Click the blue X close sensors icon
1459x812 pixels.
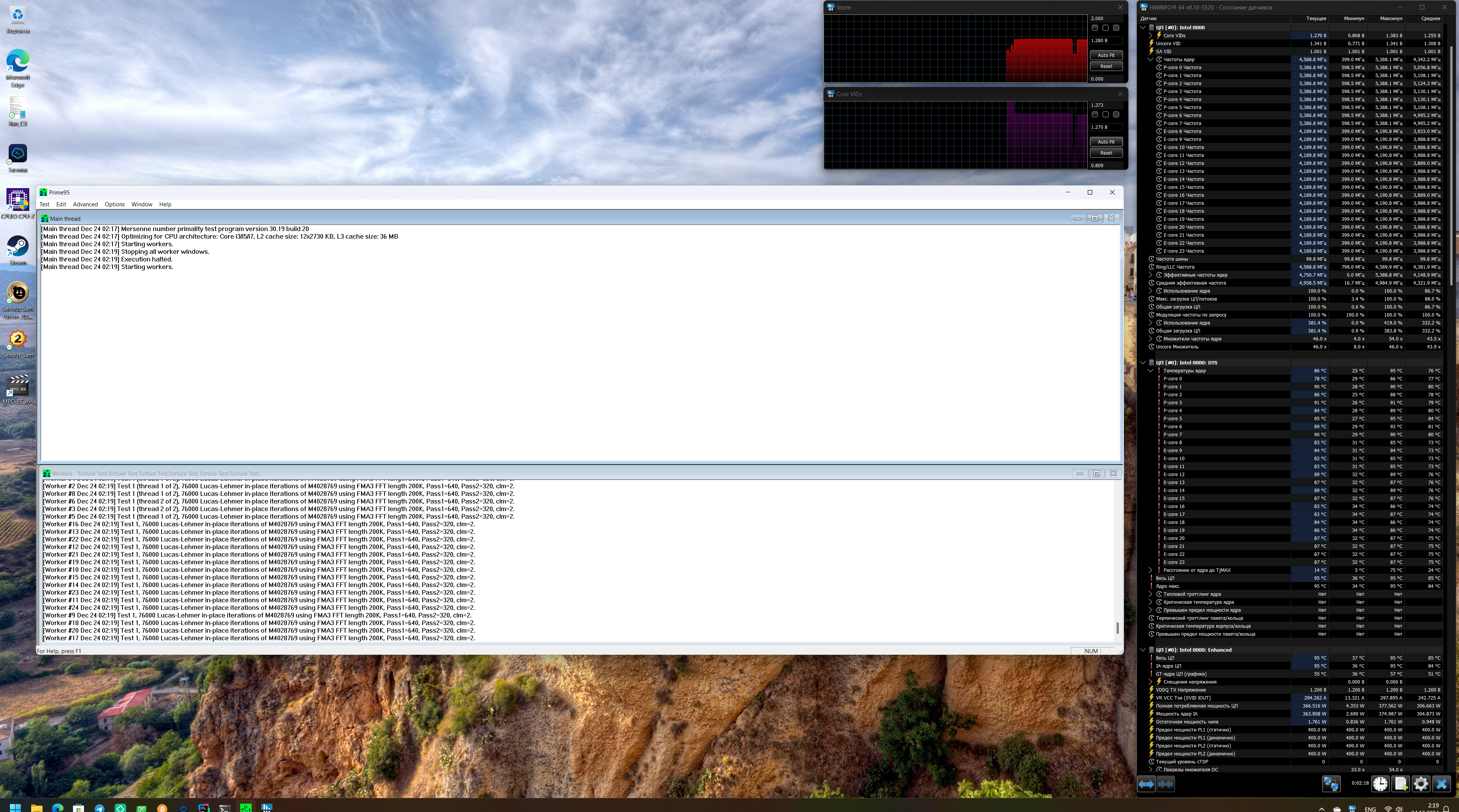[x=1442, y=784]
